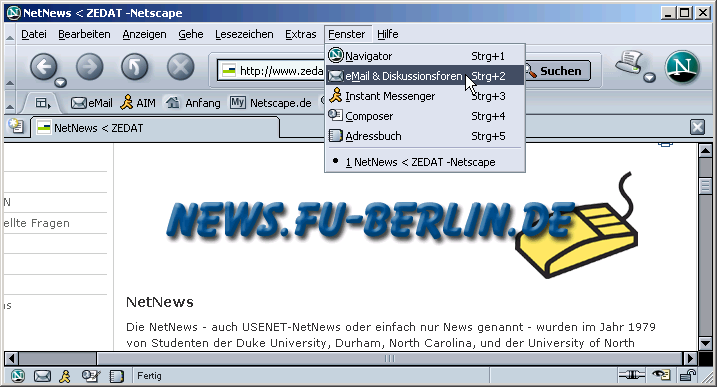Collapse the navigation toolbar grippy handle

pos(10,67)
